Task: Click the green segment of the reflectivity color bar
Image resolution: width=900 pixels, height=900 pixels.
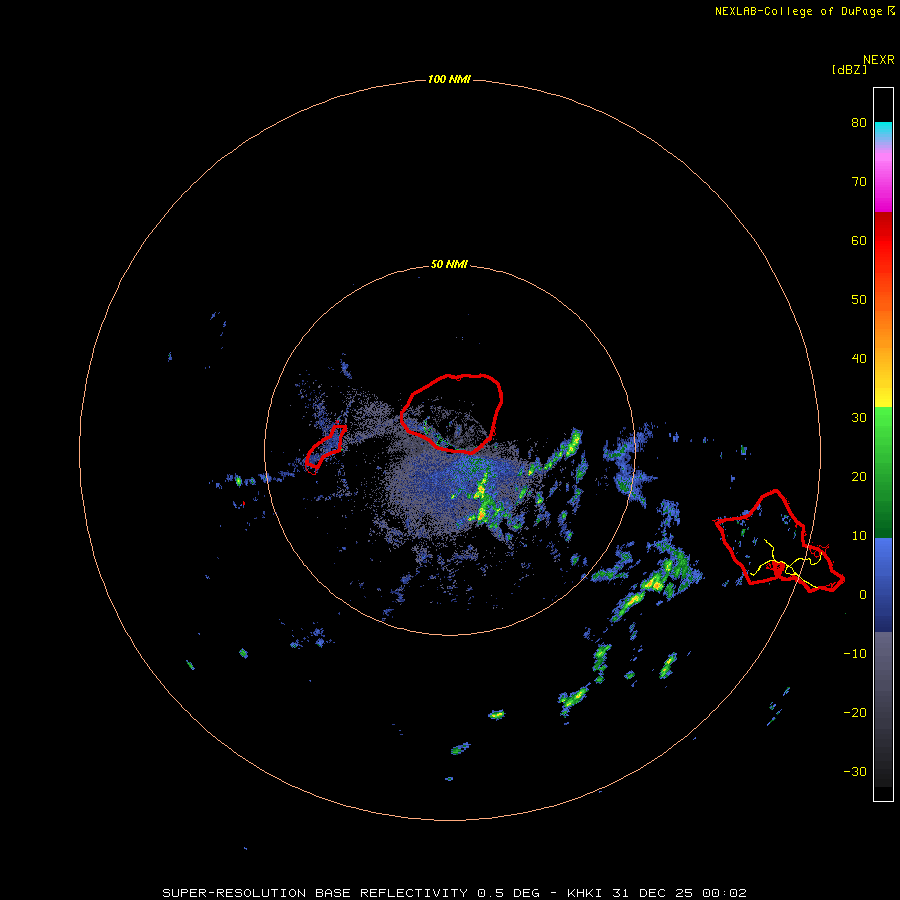Action: coord(883,472)
